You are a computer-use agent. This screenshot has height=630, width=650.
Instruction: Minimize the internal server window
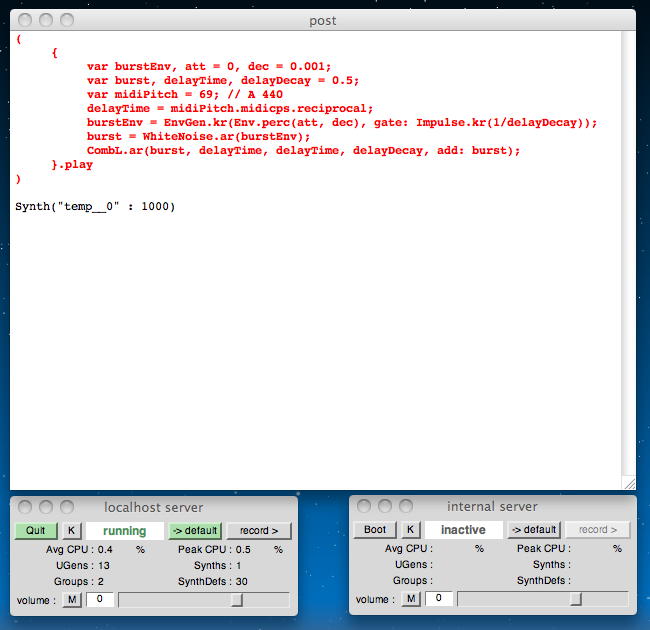(385, 506)
